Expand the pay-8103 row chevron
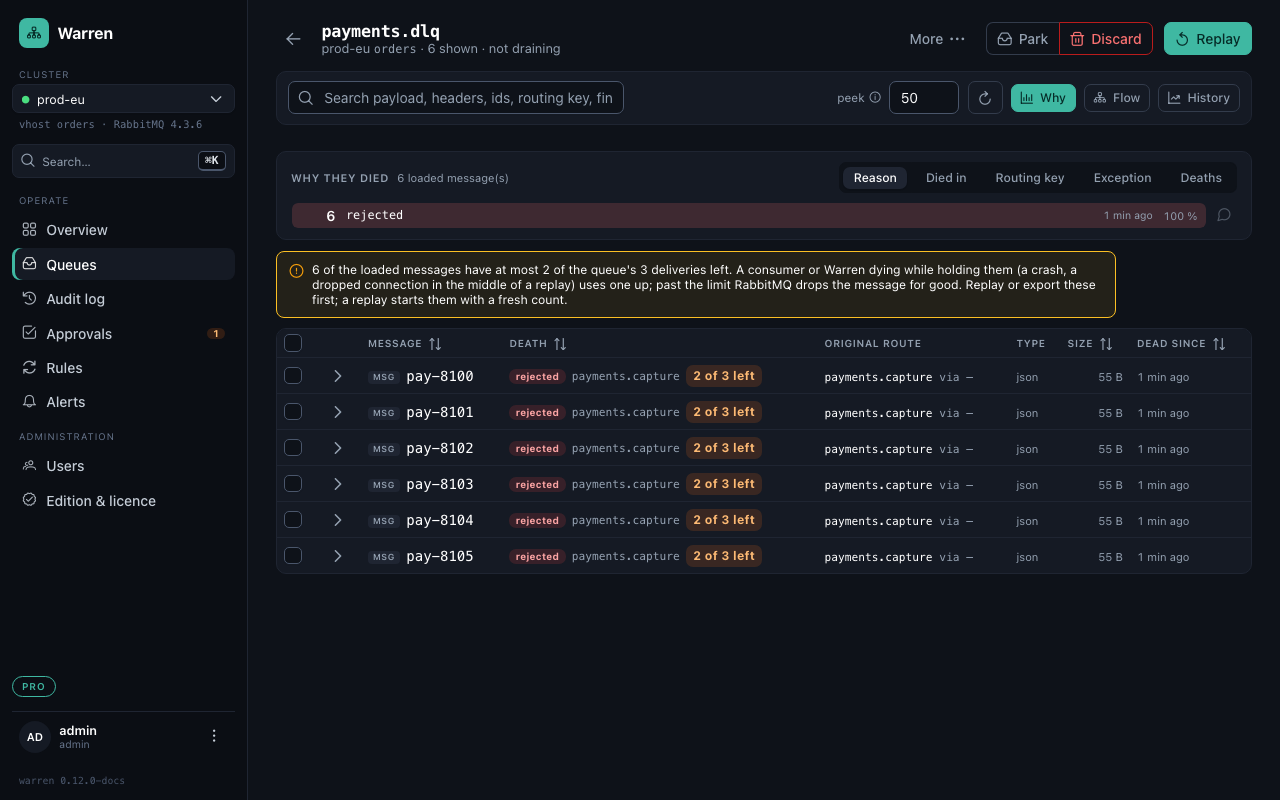Image resolution: width=1280 pixels, height=800 pixels. coord(338,484)
